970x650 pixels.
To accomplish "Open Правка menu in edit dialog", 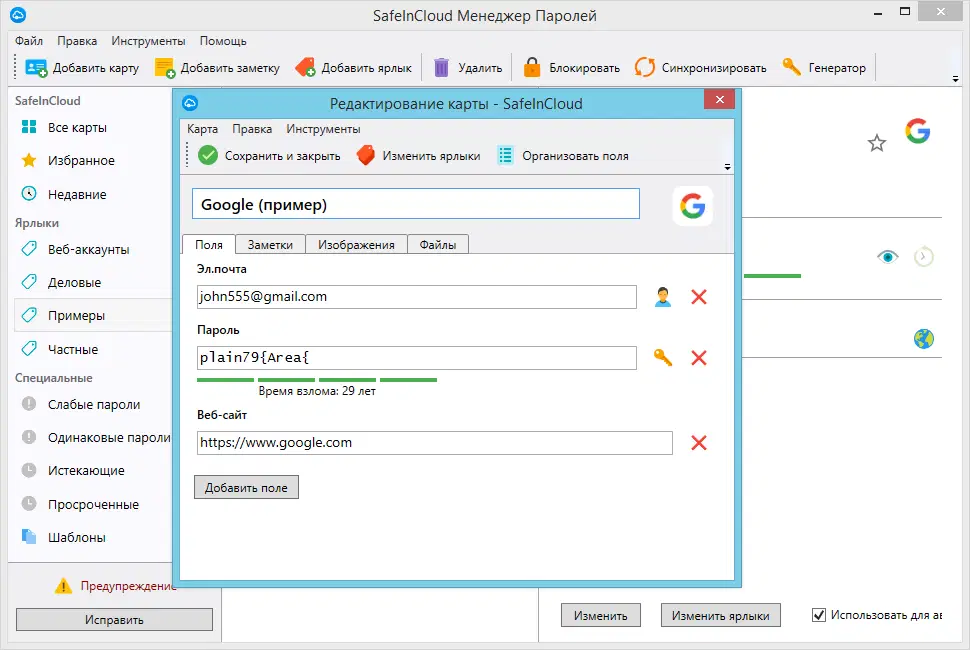I will click(x=252, y=129).
